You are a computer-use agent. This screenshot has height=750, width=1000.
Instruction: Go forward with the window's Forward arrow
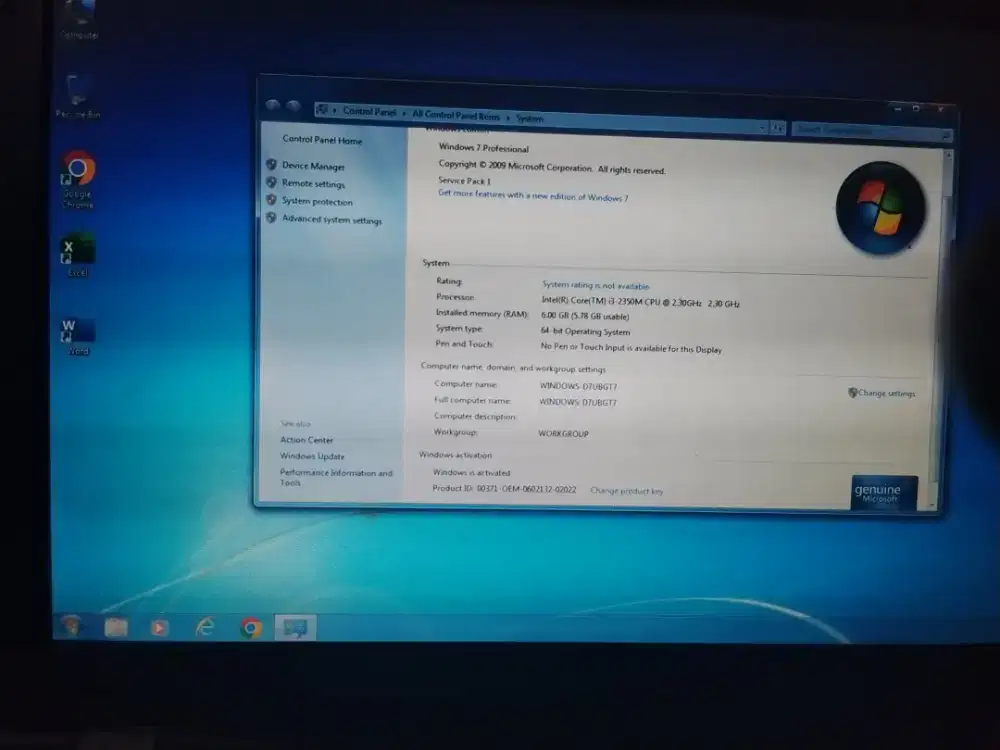[293, 106]
